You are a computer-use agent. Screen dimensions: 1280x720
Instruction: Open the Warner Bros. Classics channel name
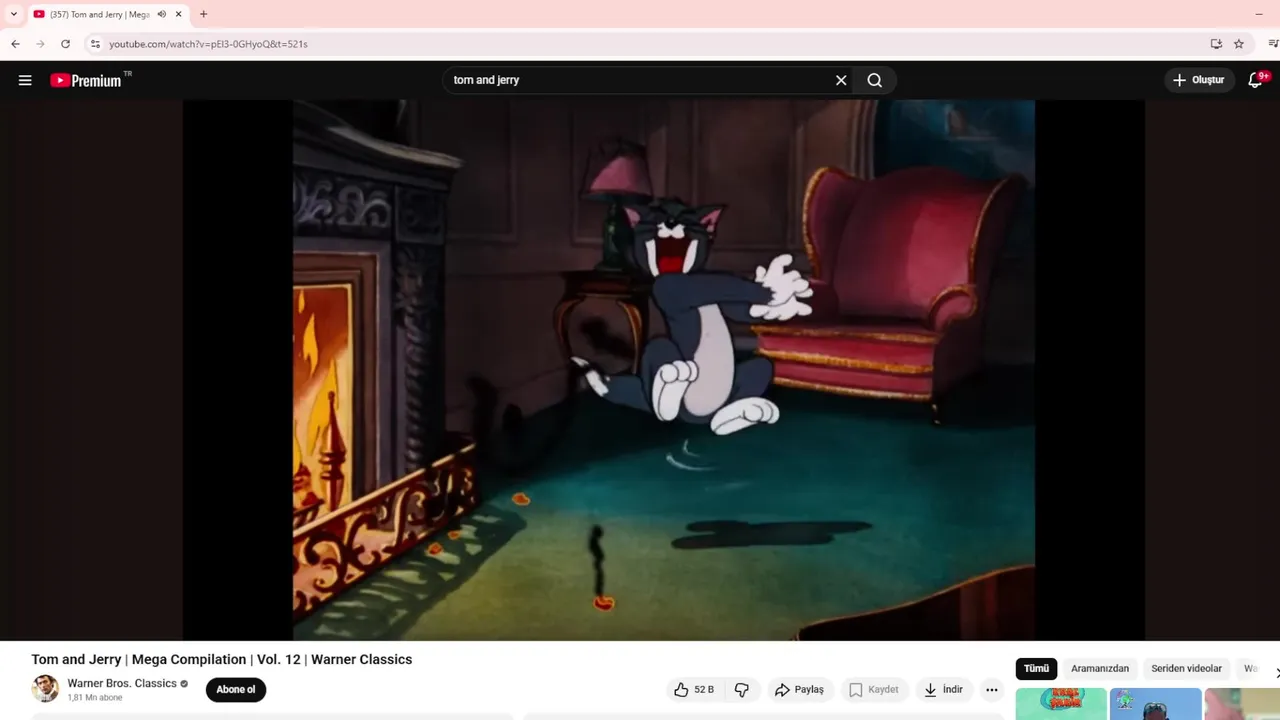122,683
